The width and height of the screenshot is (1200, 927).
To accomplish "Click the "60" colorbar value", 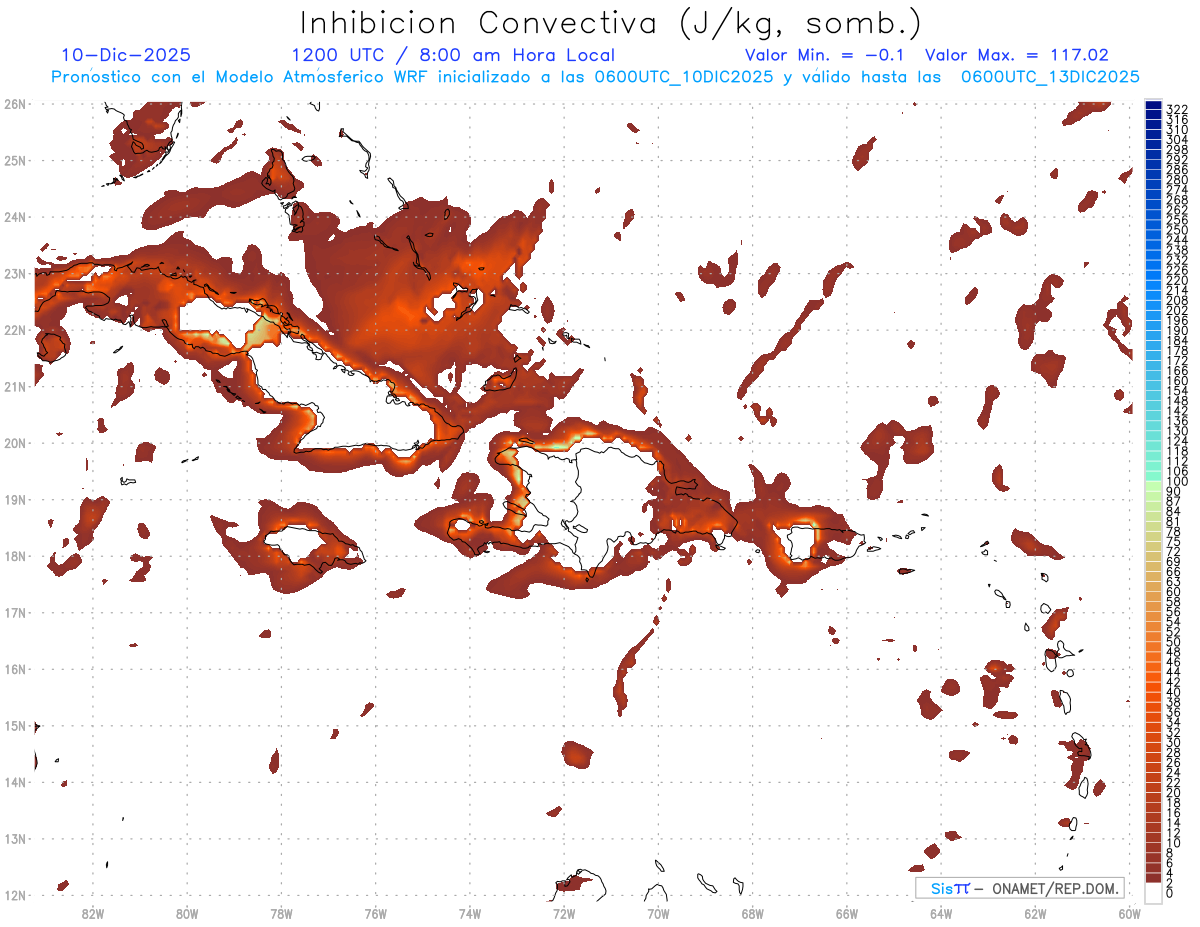I will point(1174,592).
